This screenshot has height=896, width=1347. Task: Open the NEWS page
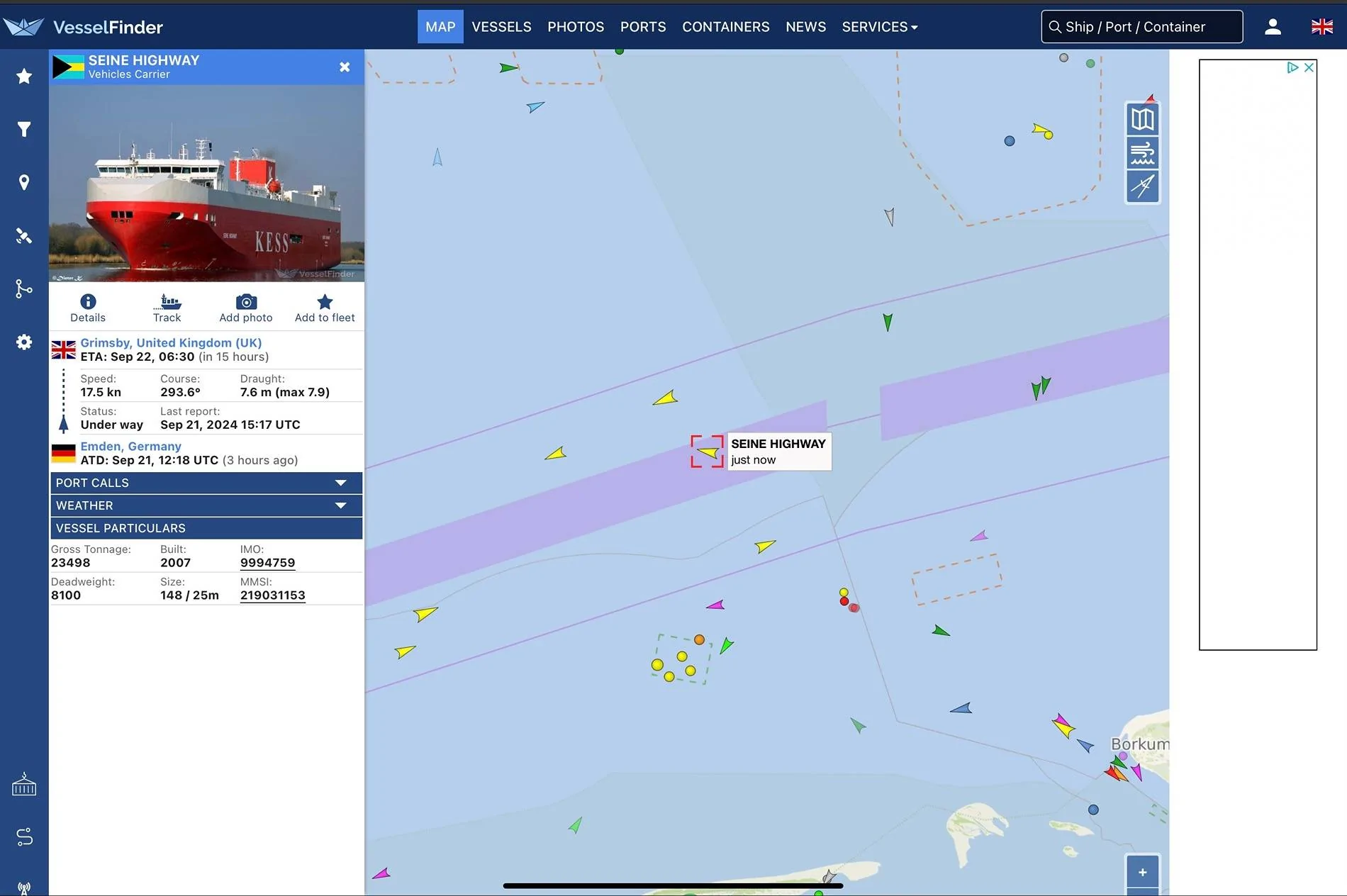point(806,27)
